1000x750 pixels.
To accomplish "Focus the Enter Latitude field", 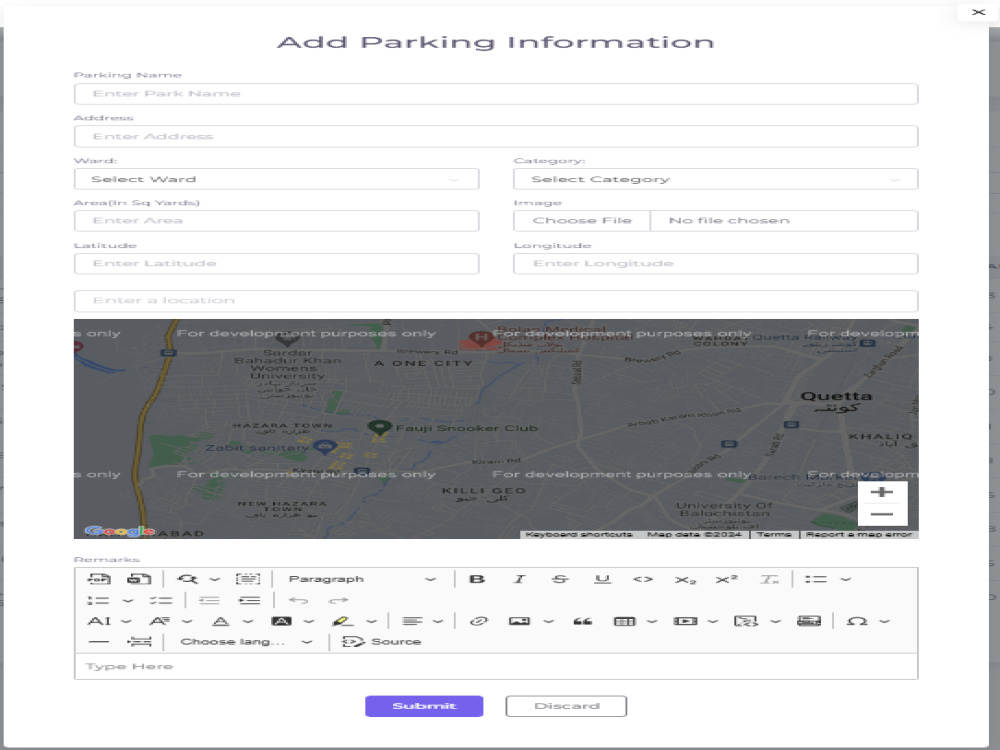I will (x=276, y=263).
